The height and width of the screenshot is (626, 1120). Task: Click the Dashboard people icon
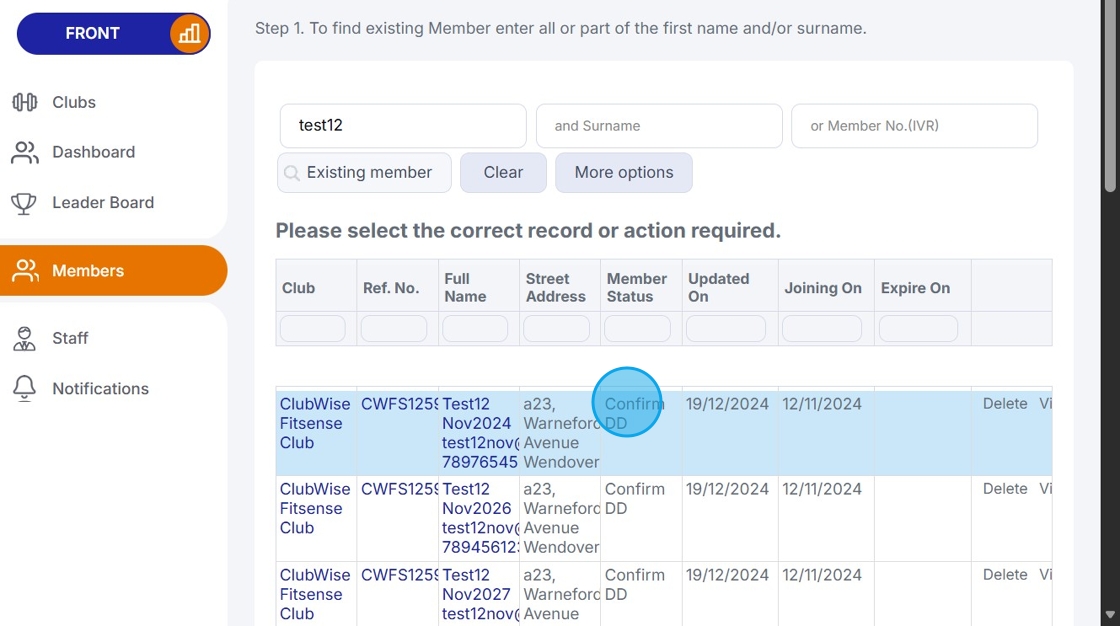[24, 151]
